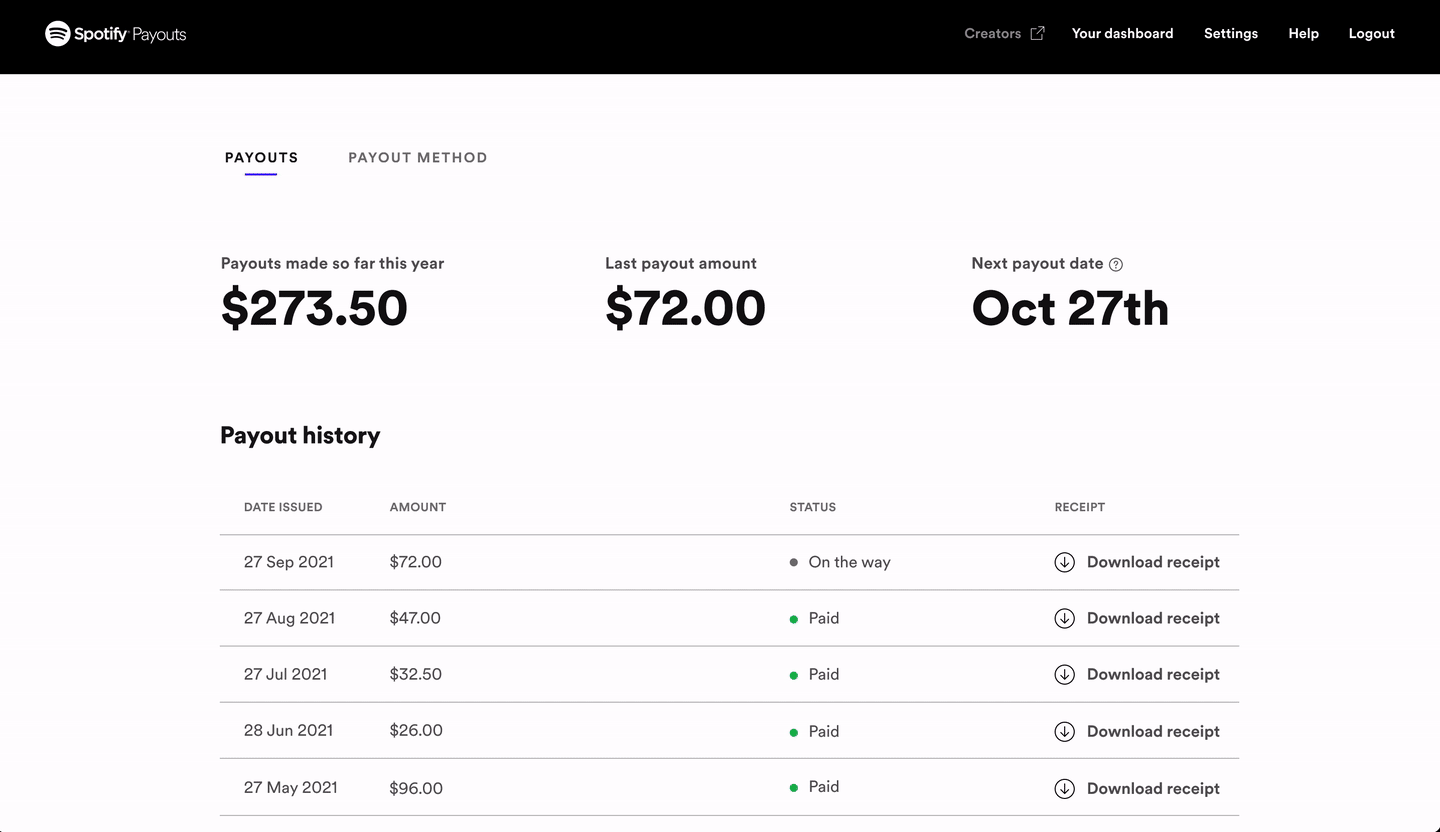Download receipt text for $26.00 payout

tap(1153, 731)
